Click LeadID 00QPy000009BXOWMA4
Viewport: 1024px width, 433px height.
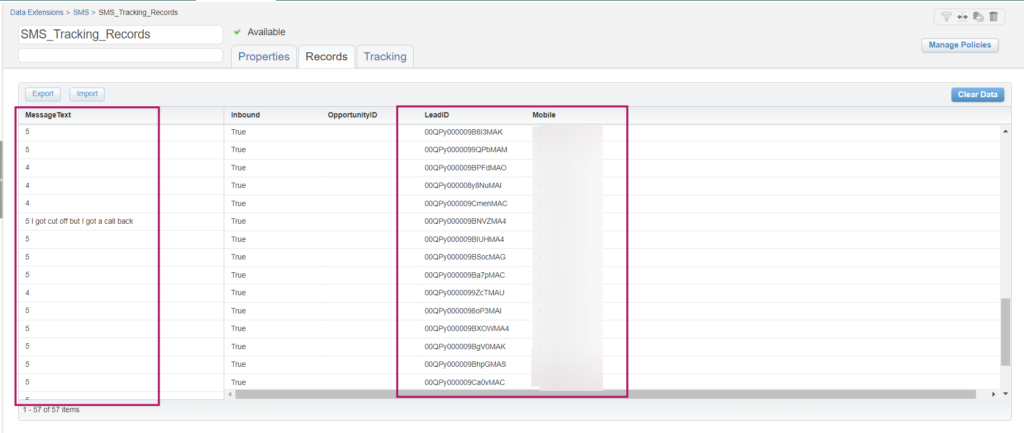point(466,329)
